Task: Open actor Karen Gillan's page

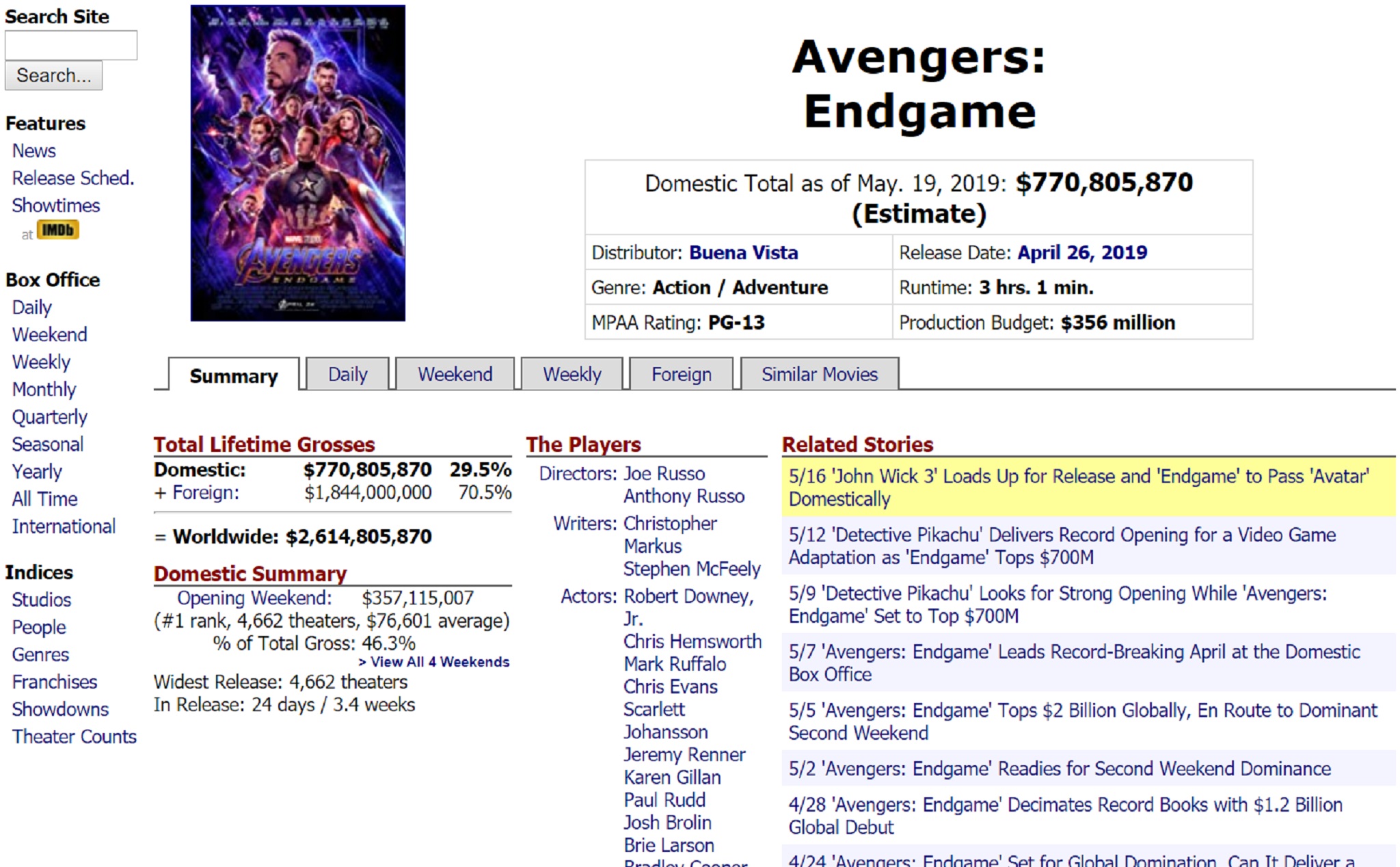Action: coord(672,777)
